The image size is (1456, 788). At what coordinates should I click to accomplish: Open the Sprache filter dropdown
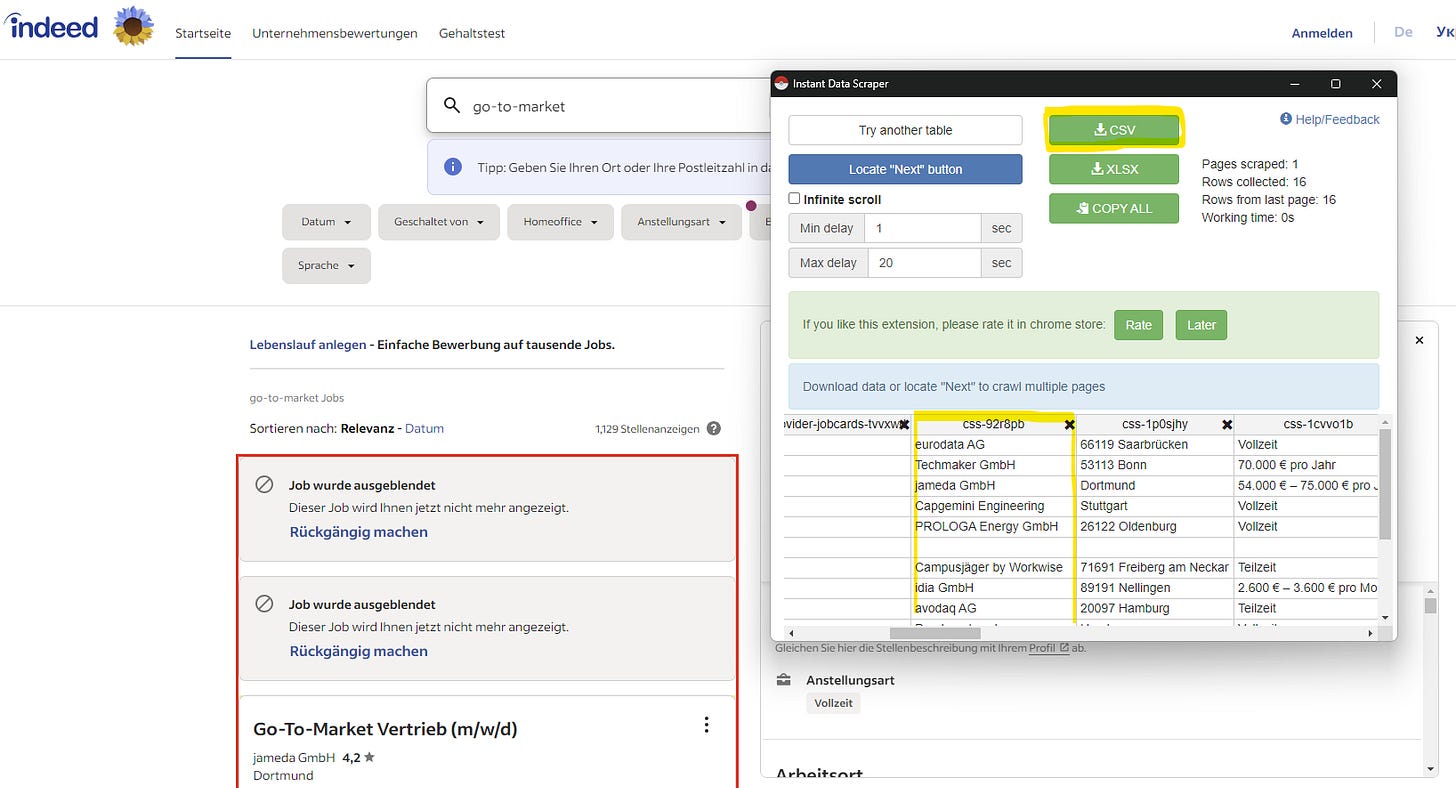pos(326,266)
